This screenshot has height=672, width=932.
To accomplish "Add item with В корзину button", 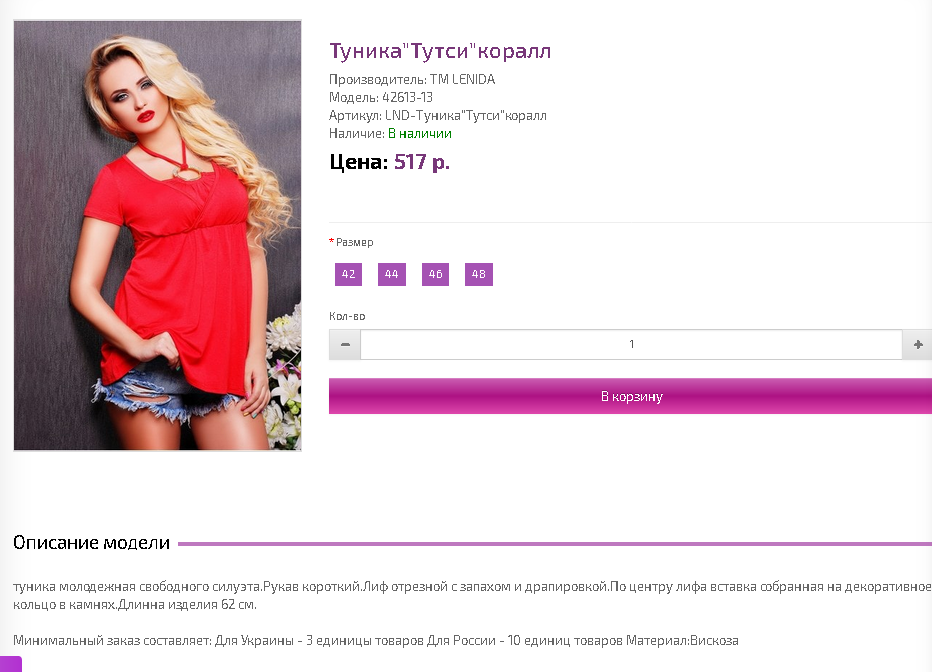I will [631, 396].
